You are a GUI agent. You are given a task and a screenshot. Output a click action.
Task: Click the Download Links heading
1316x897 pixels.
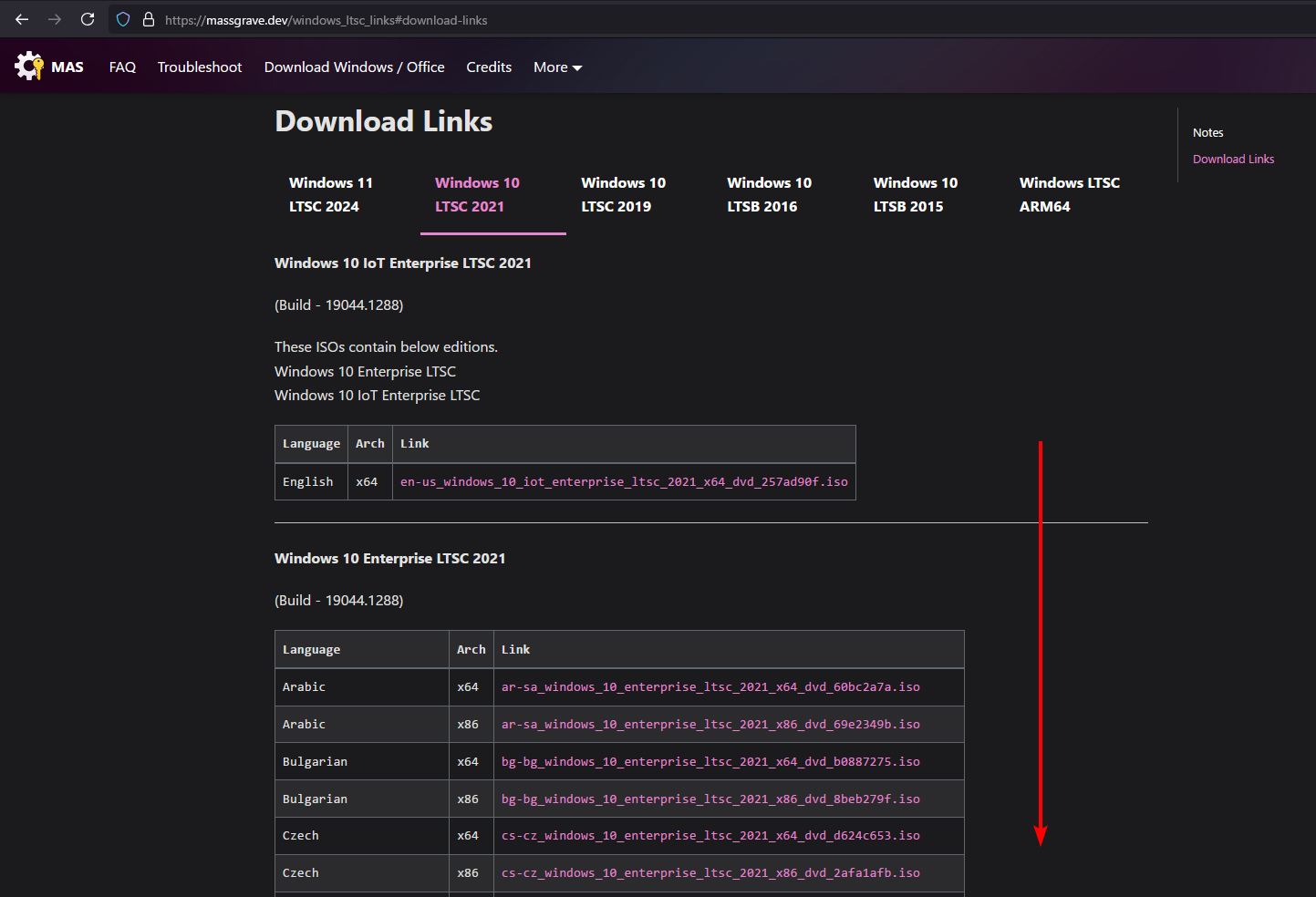tap(383, 121)
